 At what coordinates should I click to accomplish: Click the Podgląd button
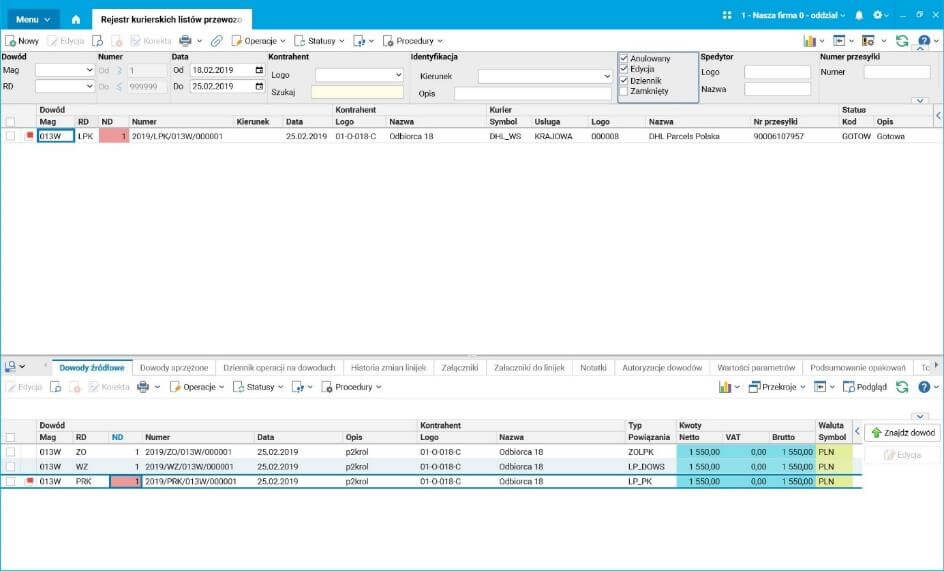click(x=865, y=387)
